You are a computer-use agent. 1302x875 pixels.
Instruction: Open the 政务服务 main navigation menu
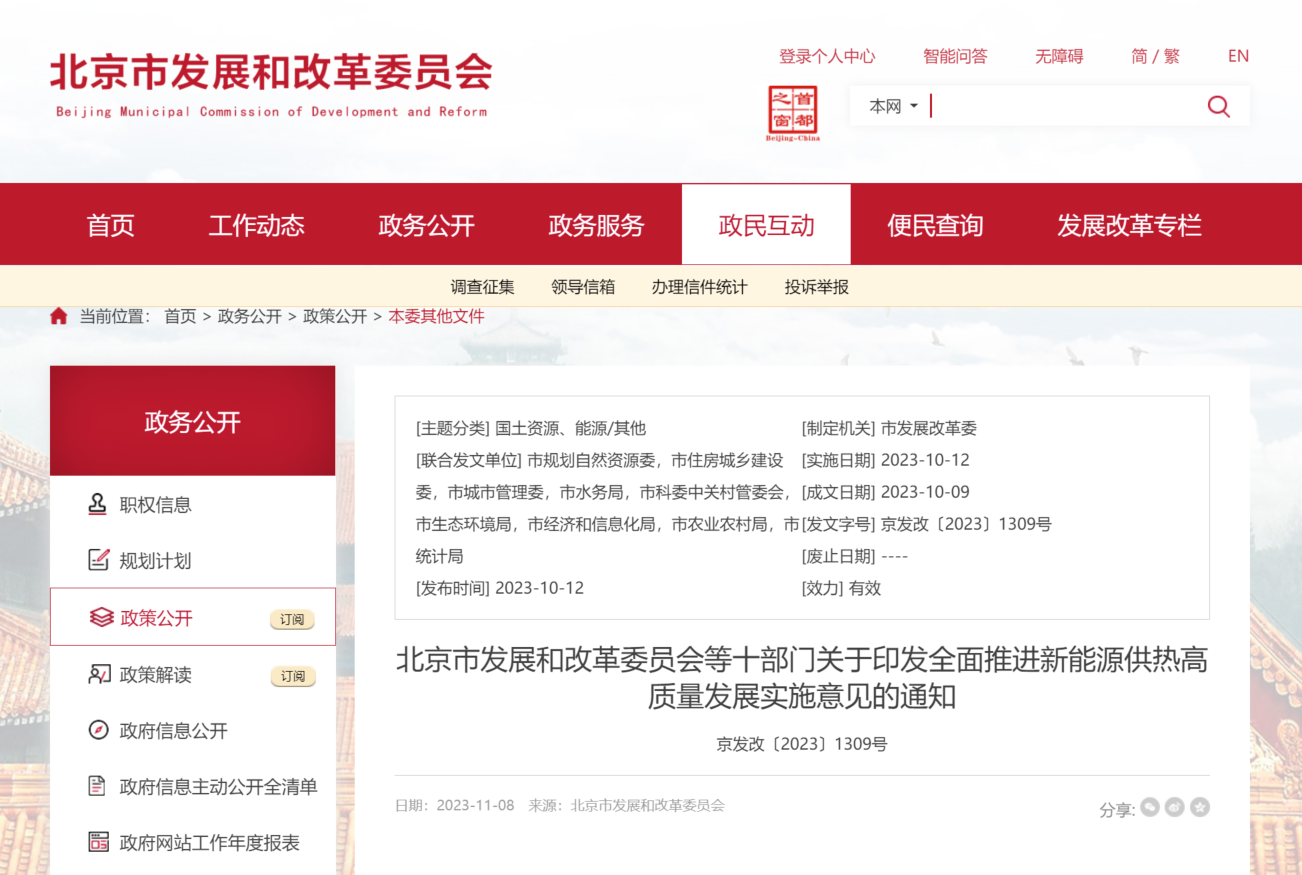596,225
